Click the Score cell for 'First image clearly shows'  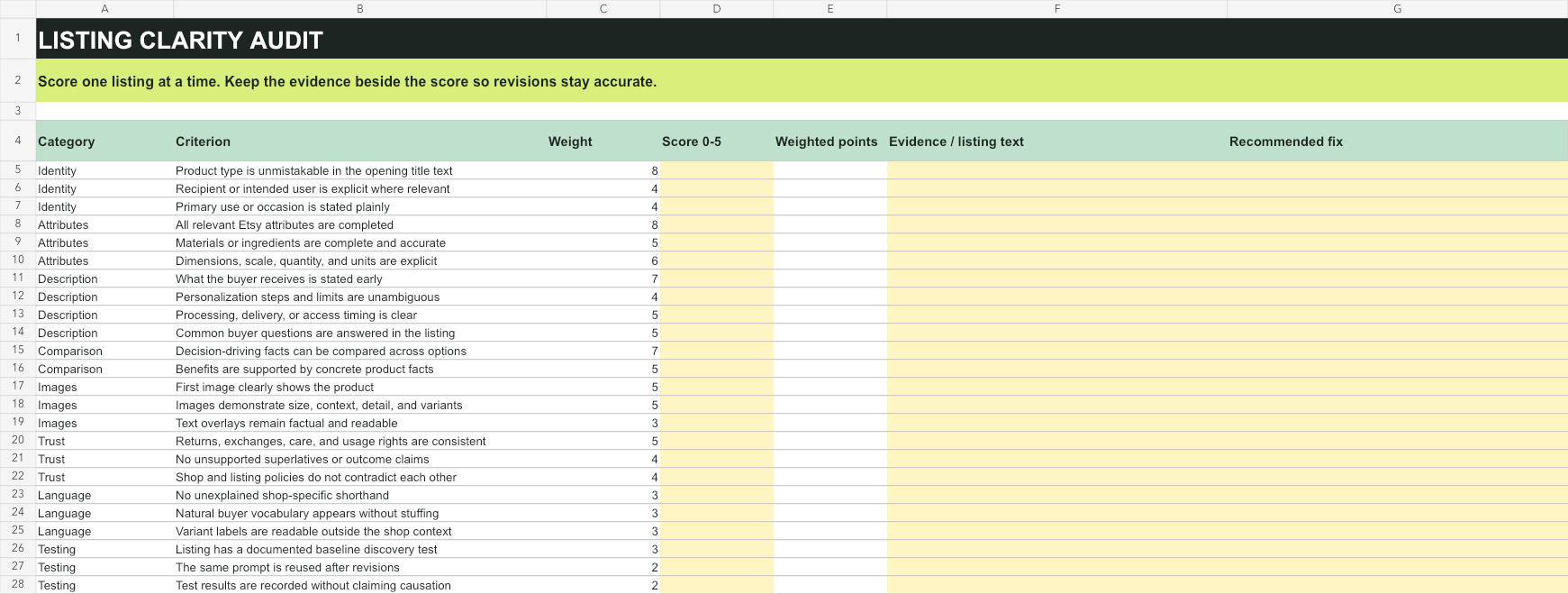pyautogui.click(x=717, y=387)
